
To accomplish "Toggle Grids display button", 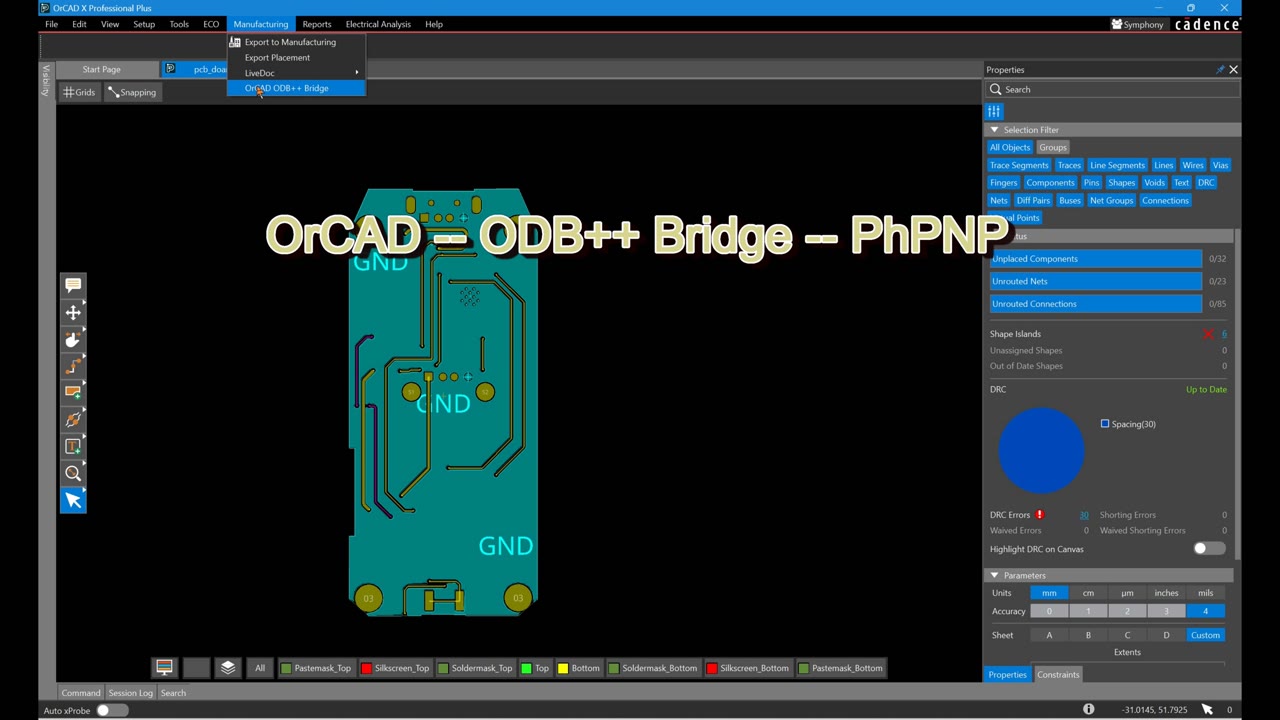I will pos(79,92).
